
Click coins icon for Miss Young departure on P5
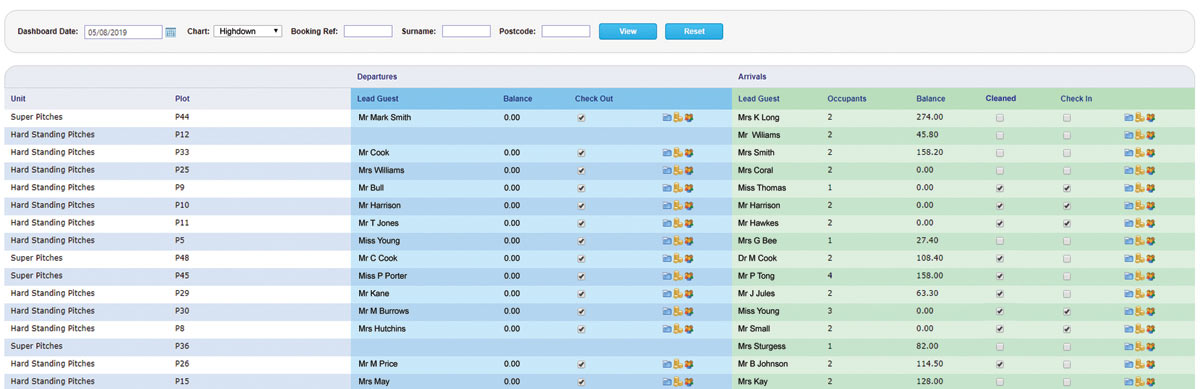(x=678, y=241)
